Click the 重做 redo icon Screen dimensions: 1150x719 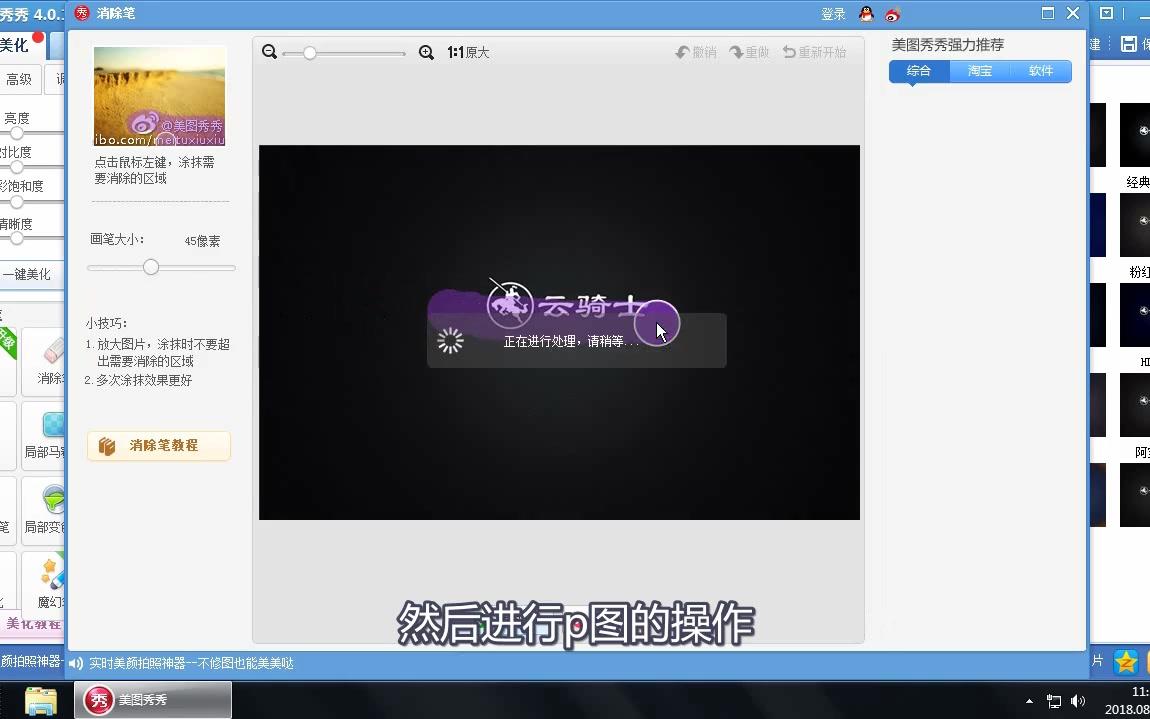749,51
